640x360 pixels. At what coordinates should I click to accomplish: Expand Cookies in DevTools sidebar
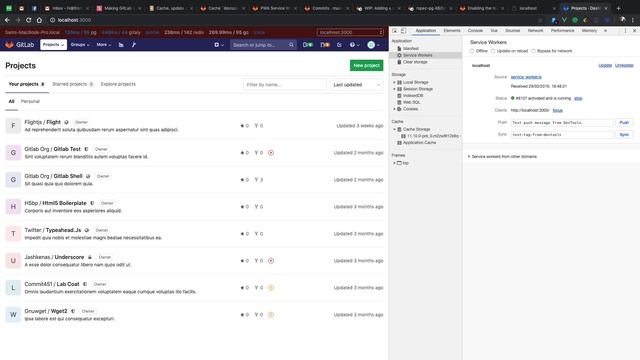[x=394, y=109]
